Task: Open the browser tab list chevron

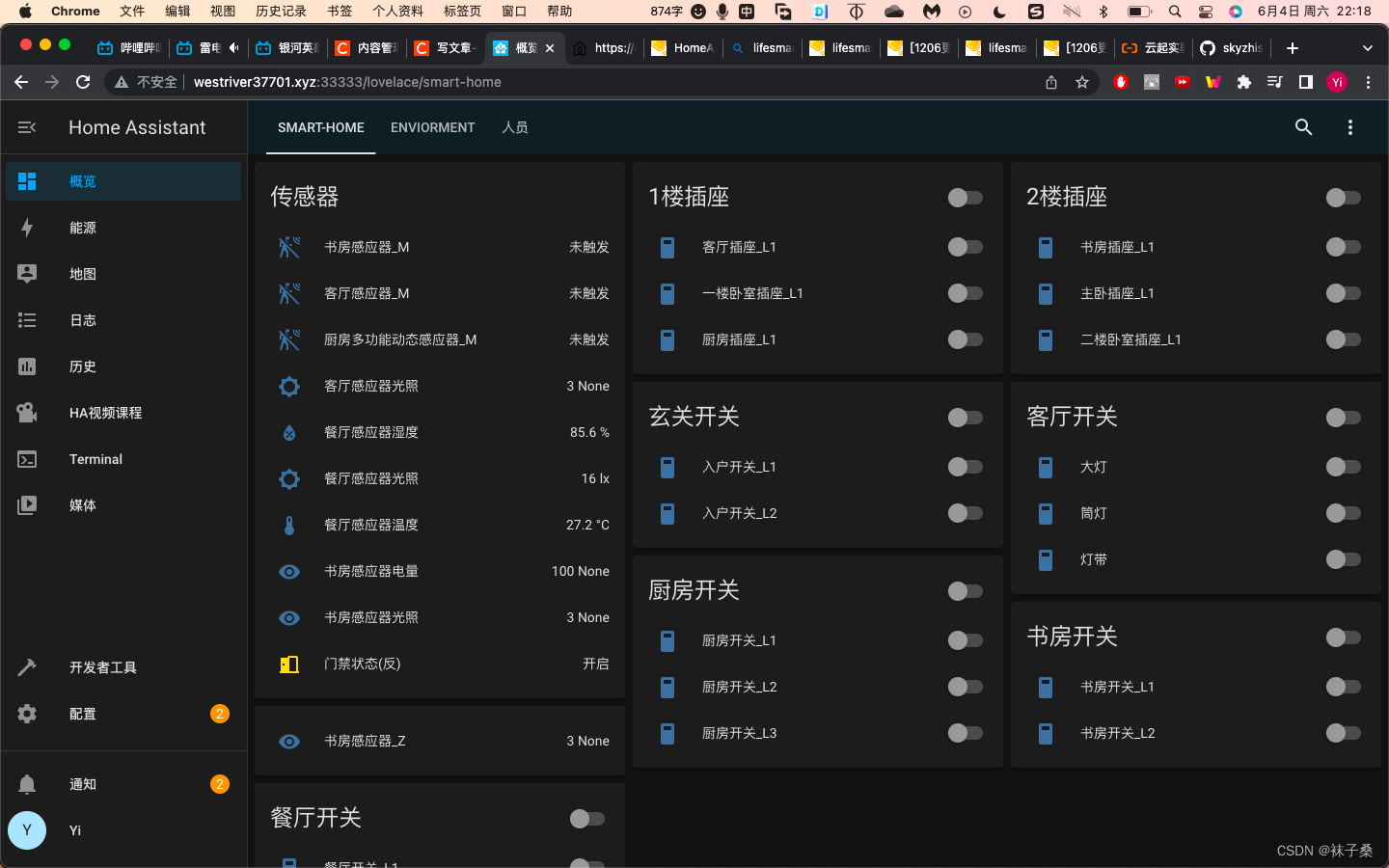Action: click(x=1367, y=47)
